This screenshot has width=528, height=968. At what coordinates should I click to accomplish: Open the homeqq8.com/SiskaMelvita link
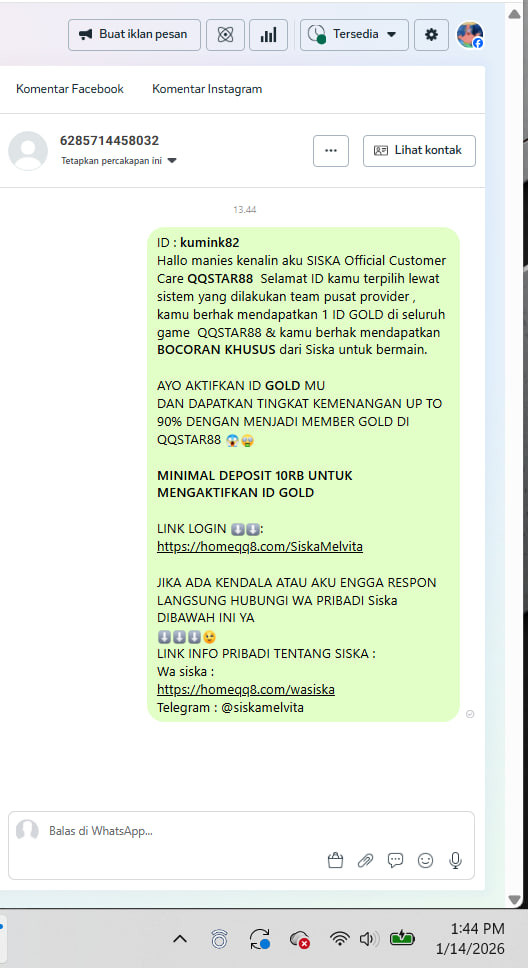click(260, 546)
